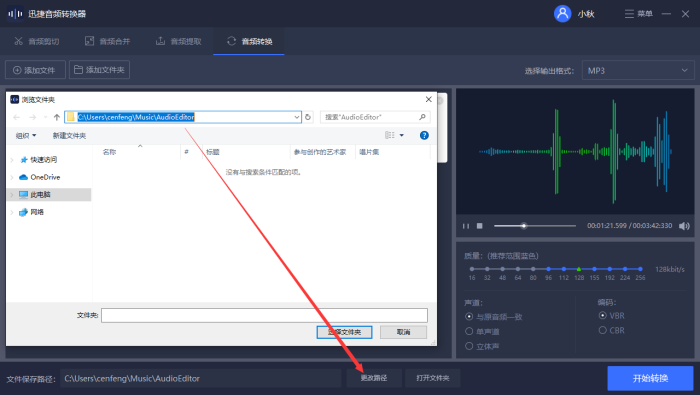Click the 开始转换 button

click(650, 378)
